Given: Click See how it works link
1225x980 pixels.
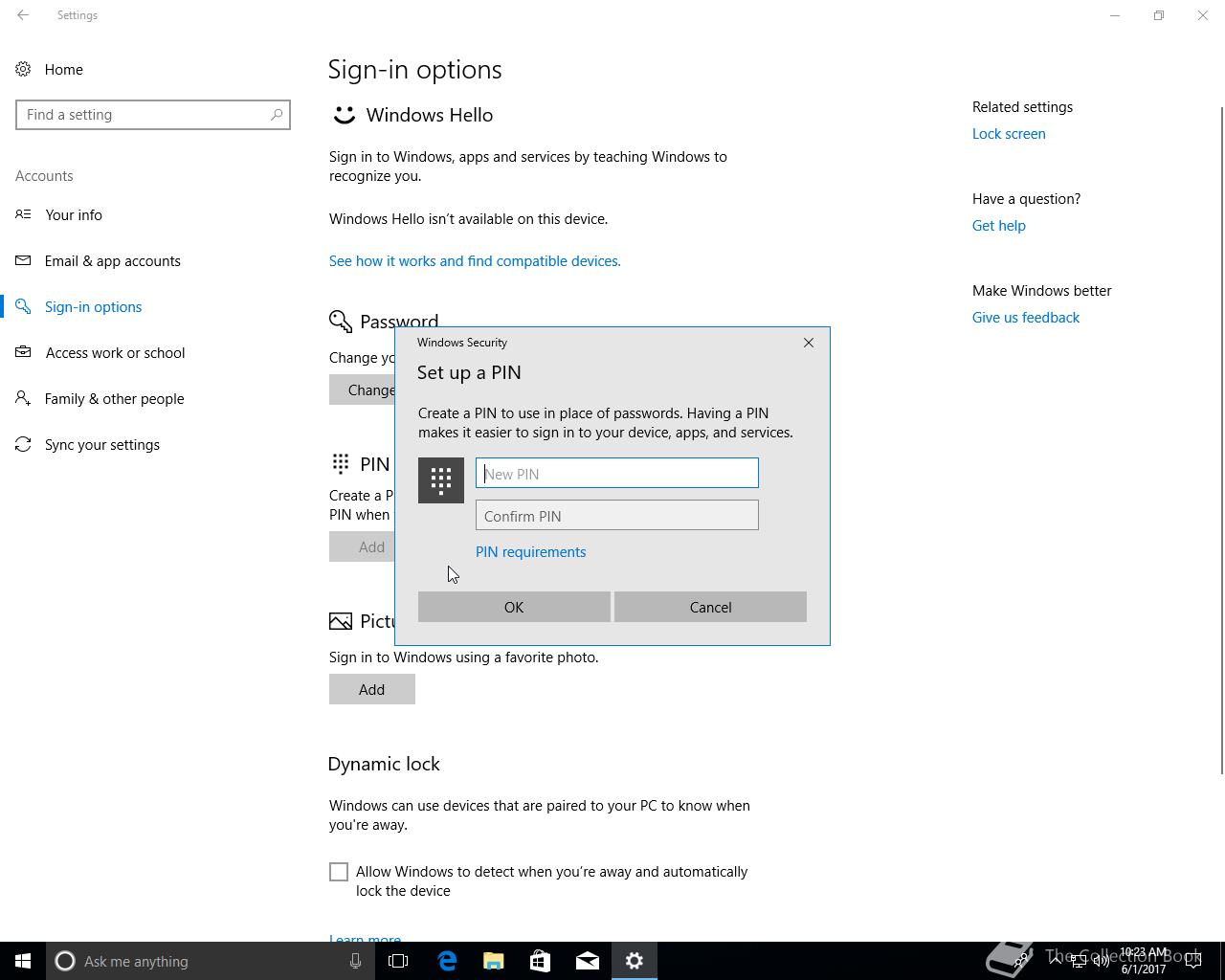Looking at the screenshot, I should 475,261.
